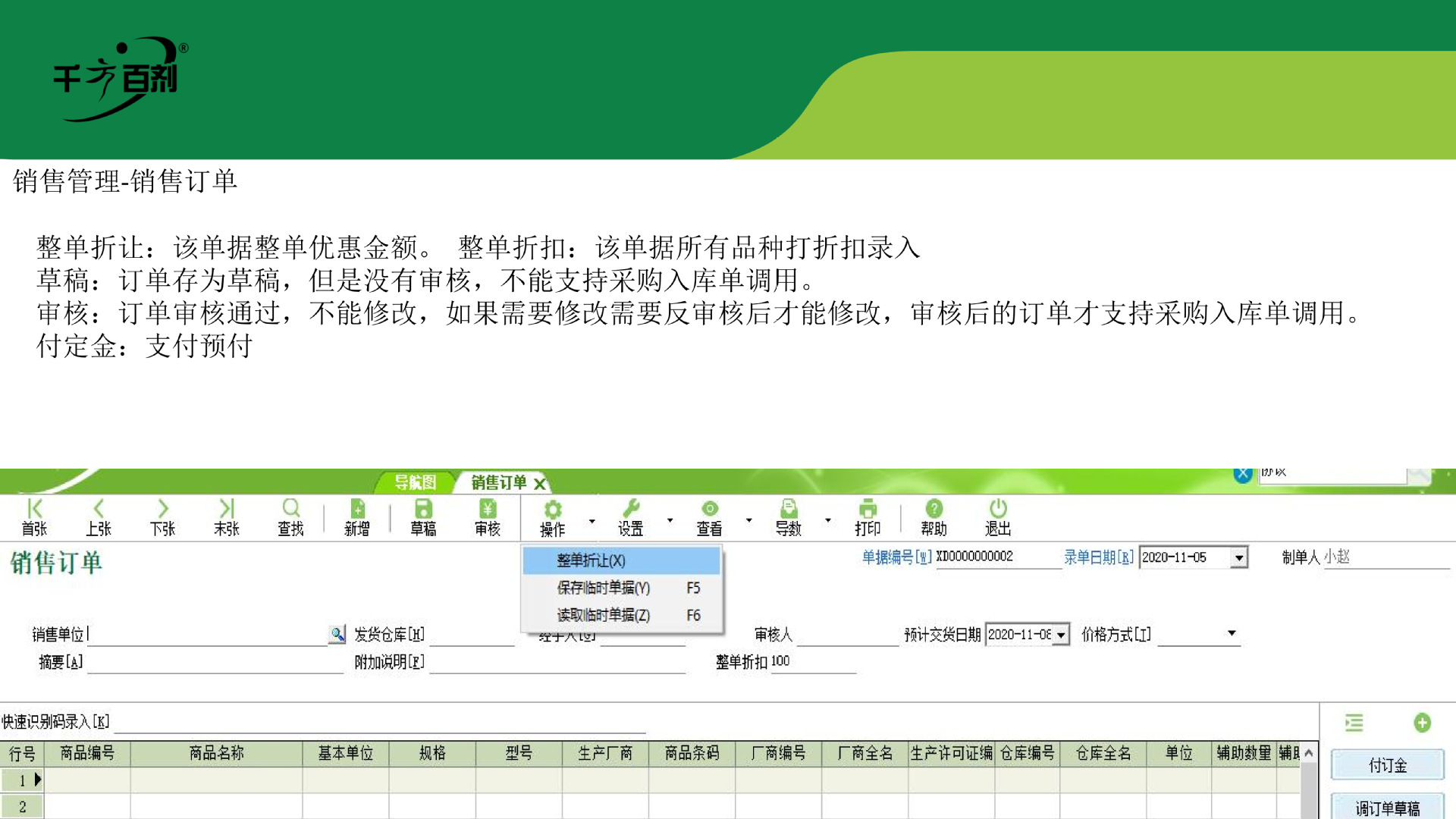Expand the 预计交货日期 date dropdown
This screenshot has height=819, width=1456.
click(1061, 635)
